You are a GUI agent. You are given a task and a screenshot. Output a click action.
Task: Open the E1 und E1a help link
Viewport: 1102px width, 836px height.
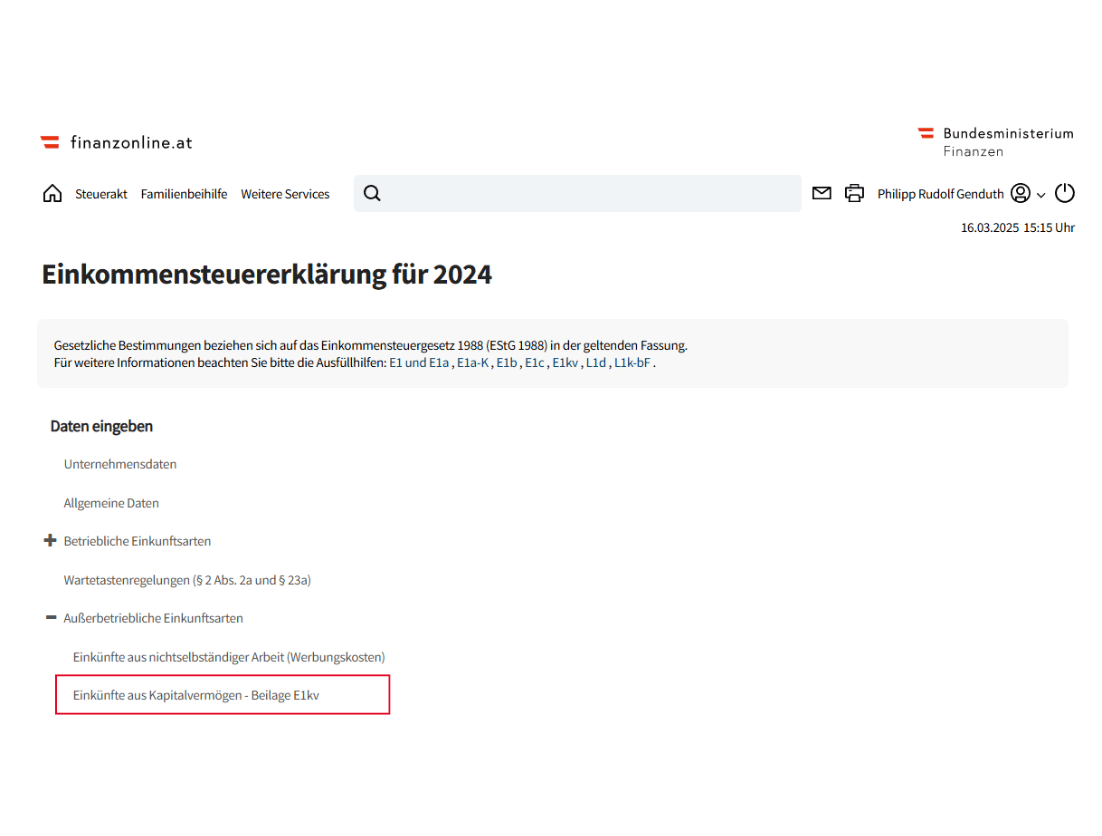pyautogui.click(x=419, y=363)
